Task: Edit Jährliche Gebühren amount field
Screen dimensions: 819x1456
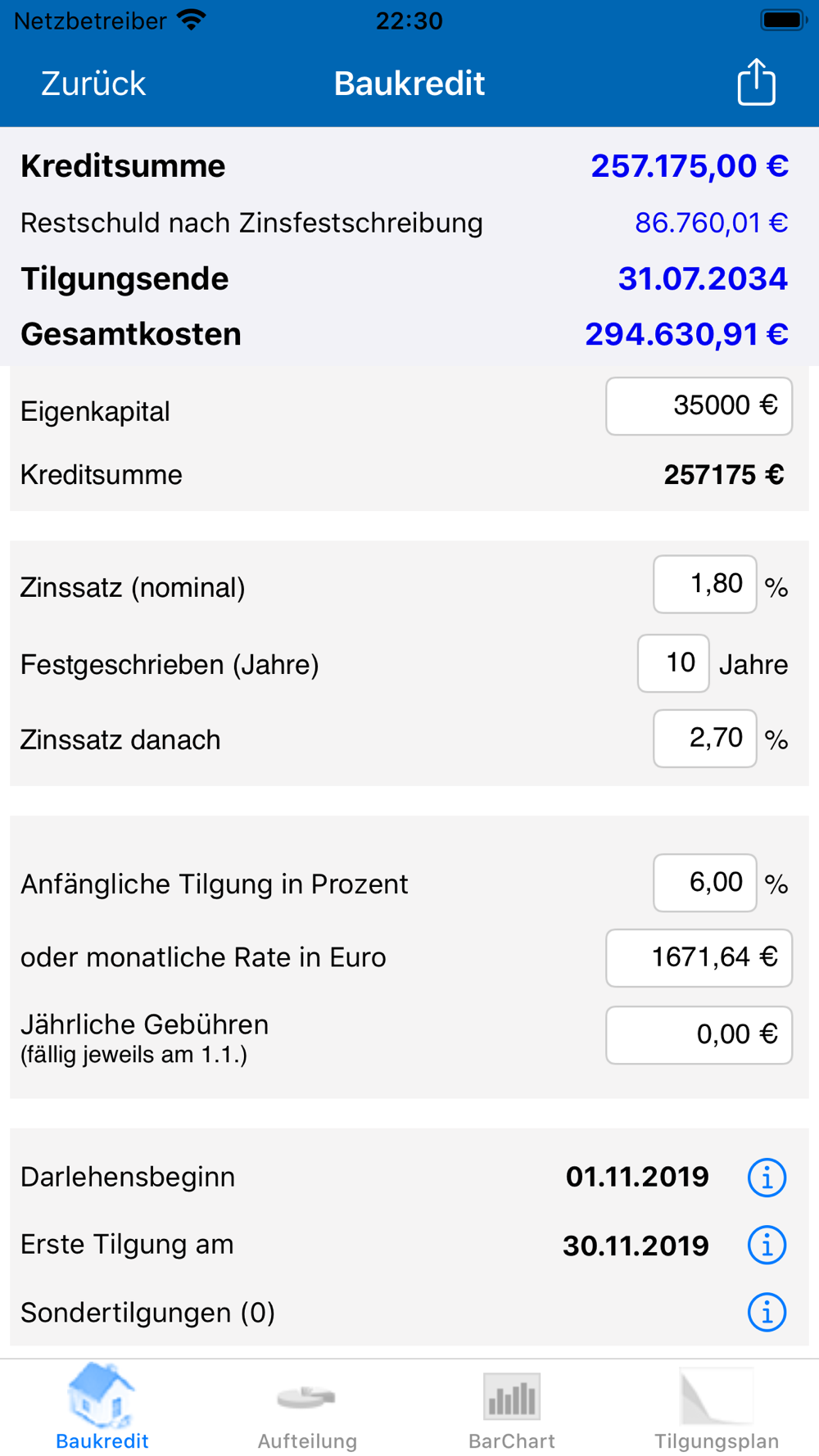Action: tap(699, 1035)
